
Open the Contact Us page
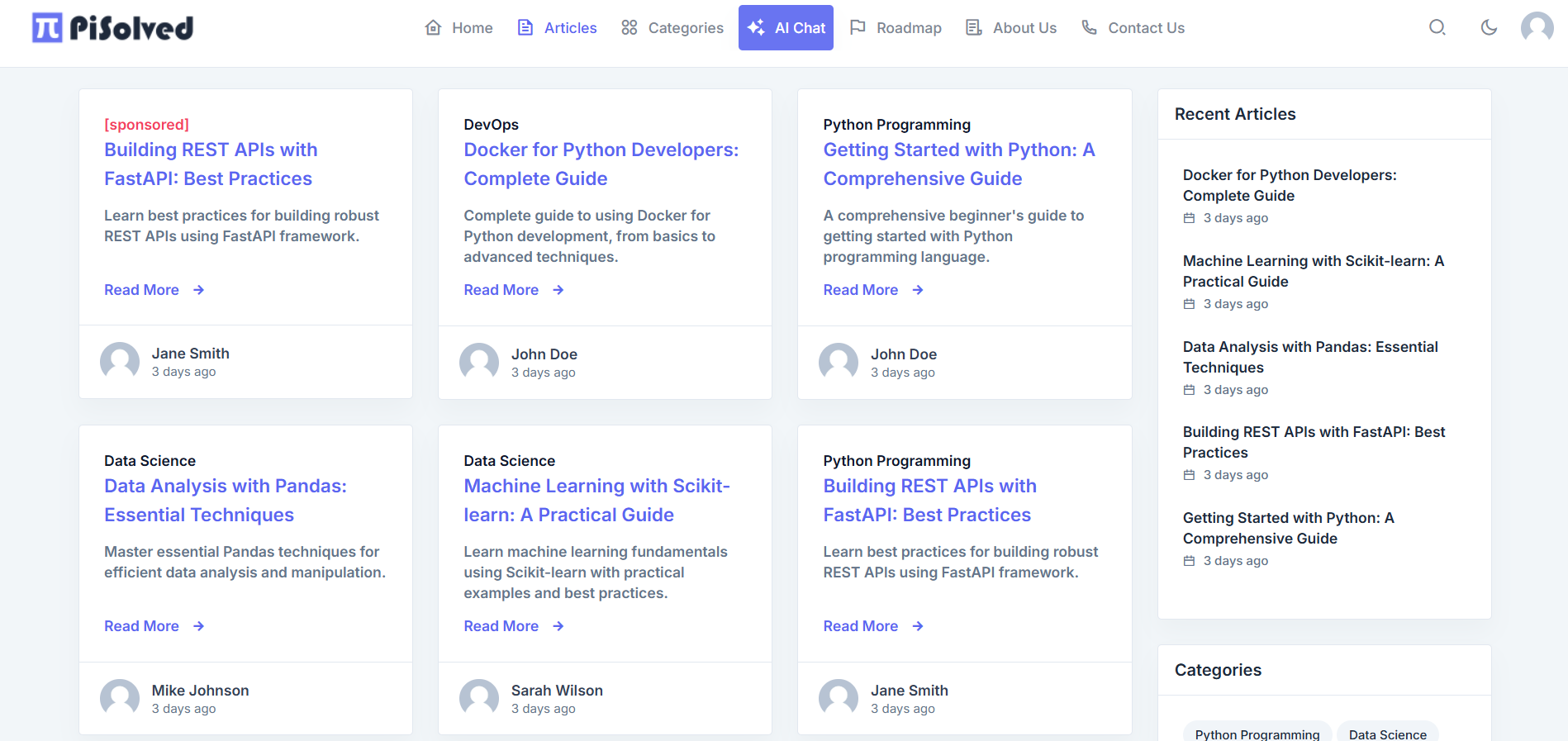pyautogui.click(x=1133, y=28)
